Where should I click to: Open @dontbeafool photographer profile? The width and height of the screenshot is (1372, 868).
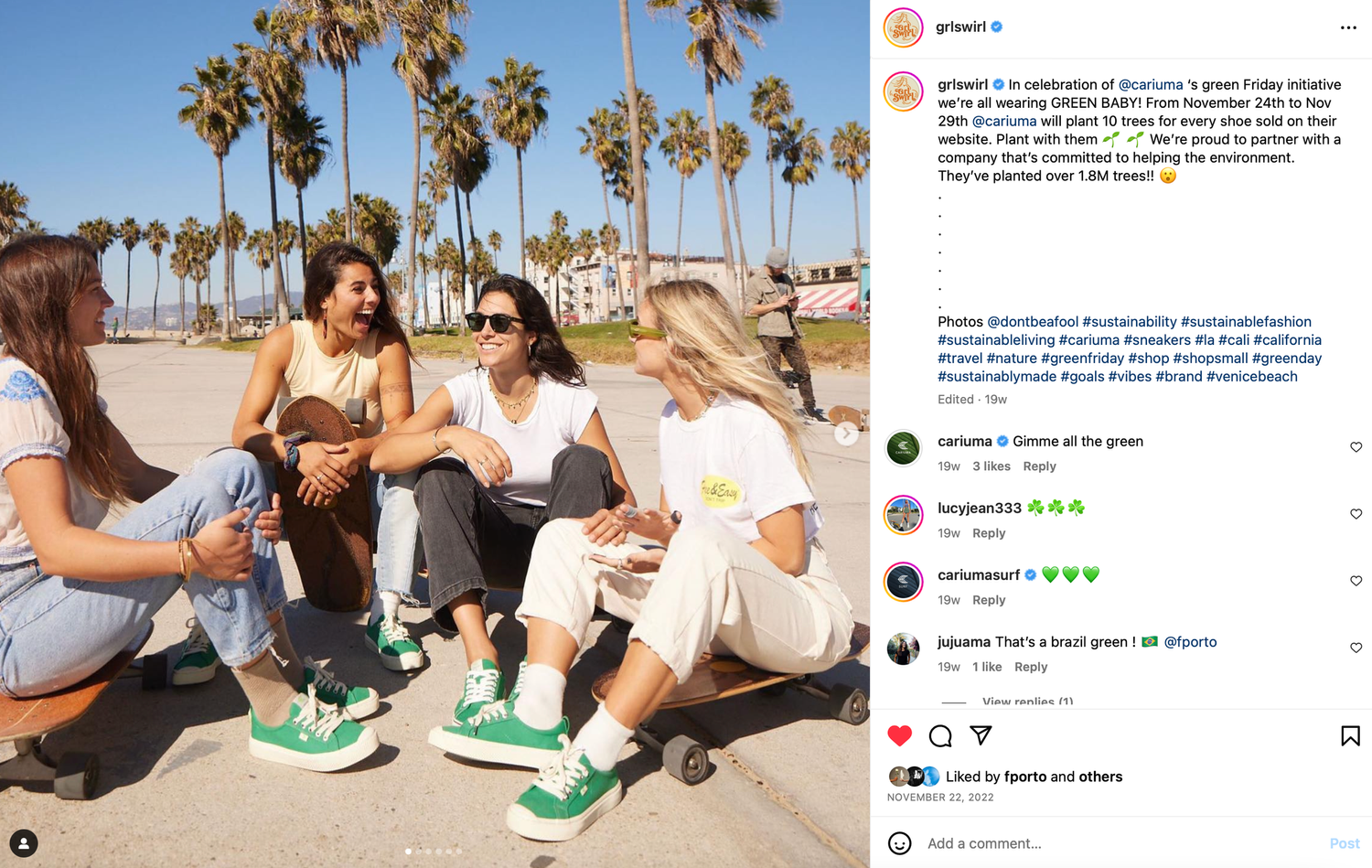(x=1033, y=322)
